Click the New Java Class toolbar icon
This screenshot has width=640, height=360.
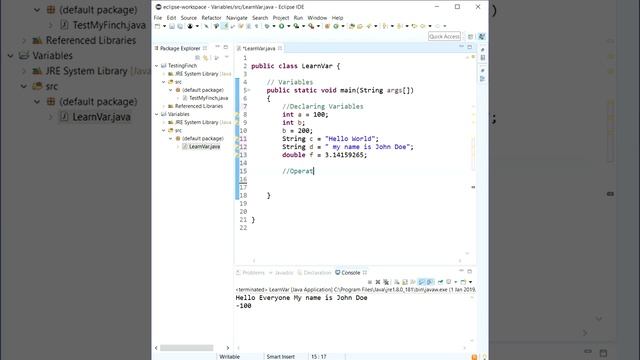point(336,26)
